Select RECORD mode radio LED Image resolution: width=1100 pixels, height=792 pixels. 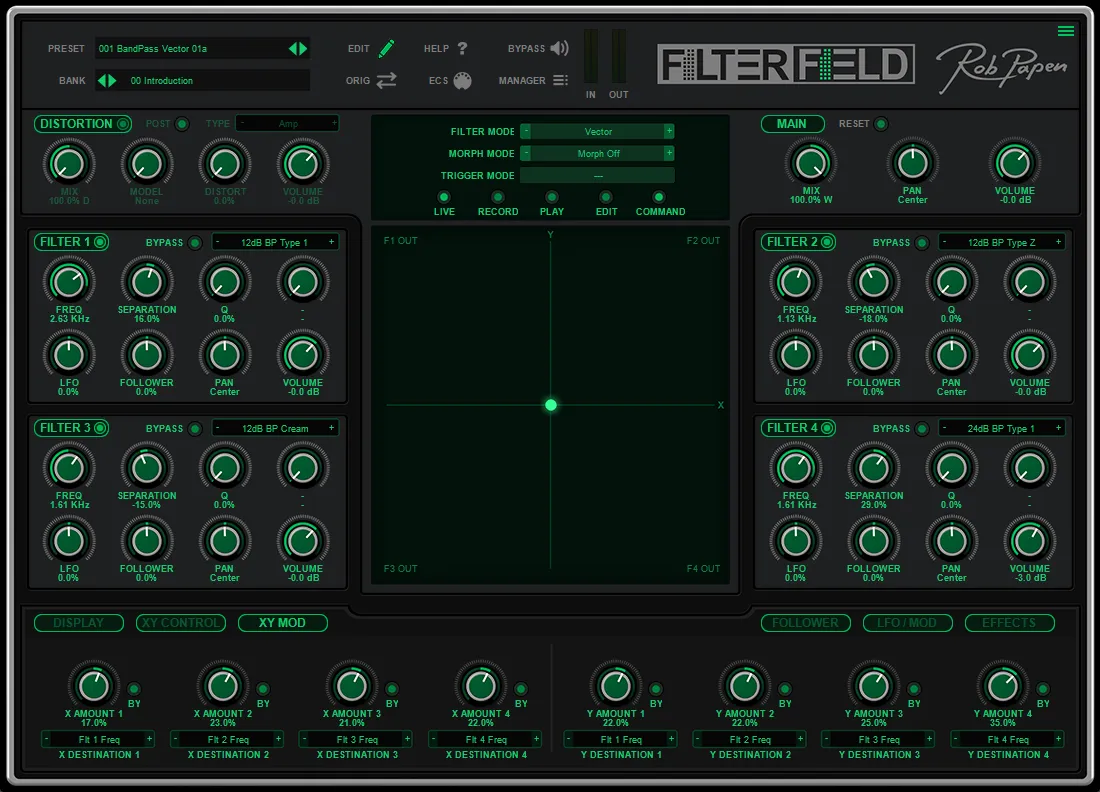497,197
